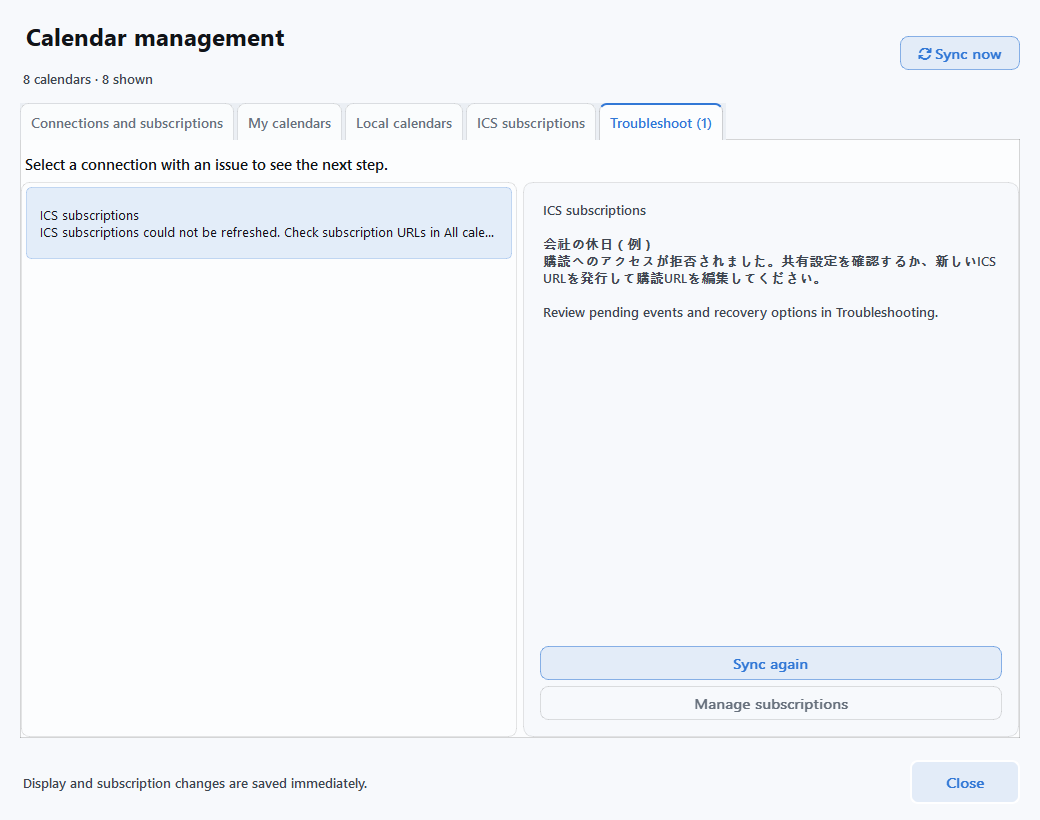This screenshot has width=1040, height=820.
Task: Click 'Review pending events and recovery options' text
Action: pos(740,312)
